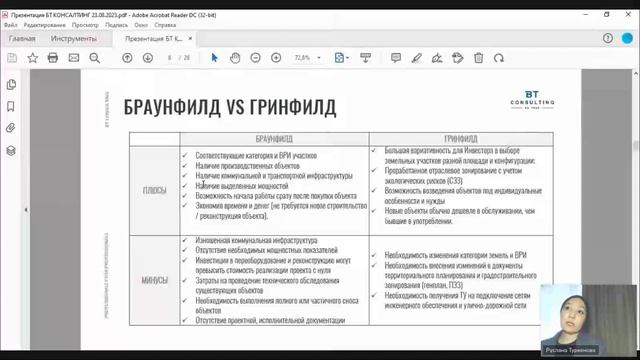Click the БРАУНФИЛД VS ГРИНФИЛД heading

click(230, 107)
